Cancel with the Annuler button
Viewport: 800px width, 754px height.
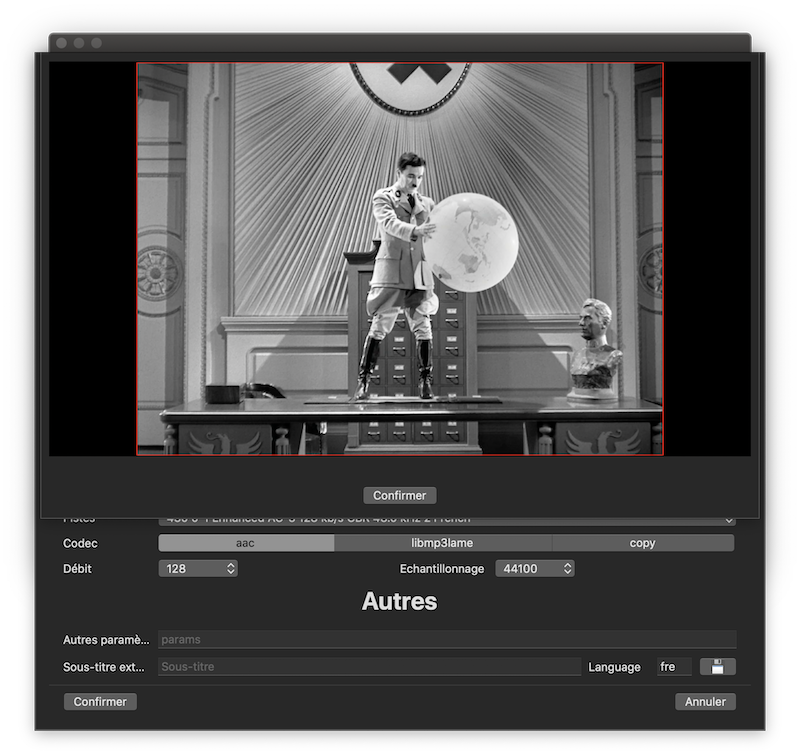pos(705,701)
